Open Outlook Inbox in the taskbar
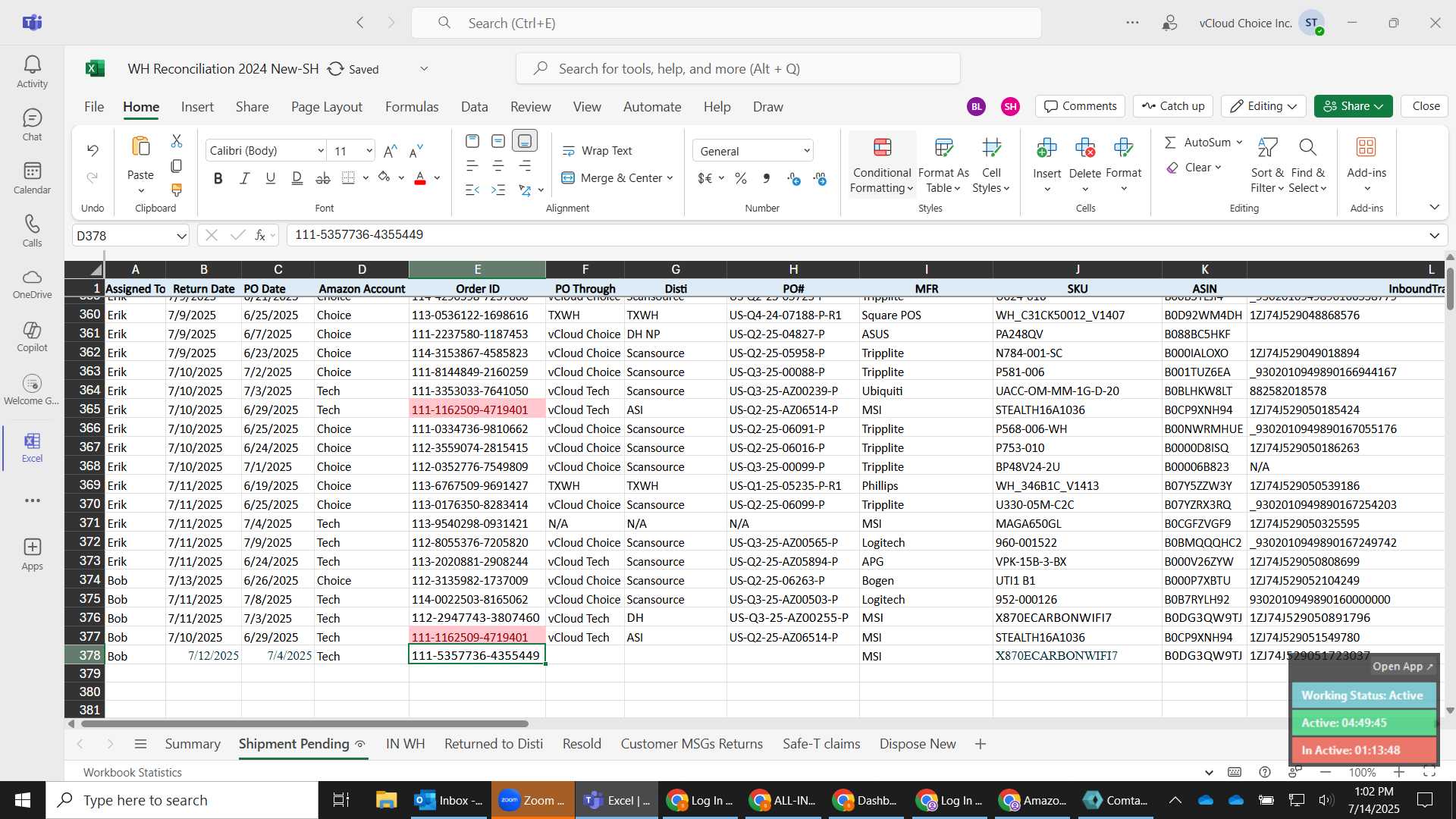Screen dimensions: 1456x819 point(449,800)
